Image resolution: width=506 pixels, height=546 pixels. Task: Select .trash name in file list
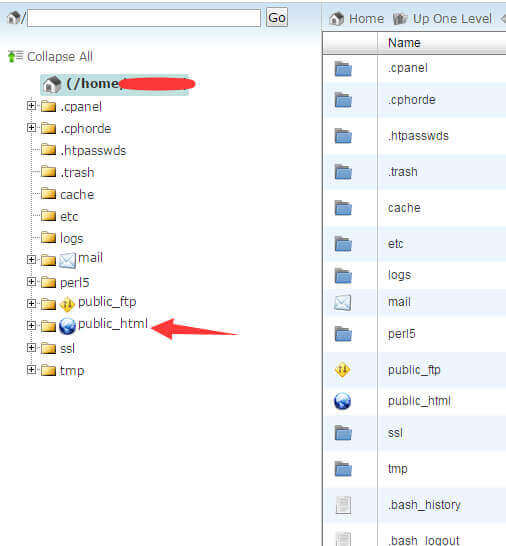pos(403,171)
